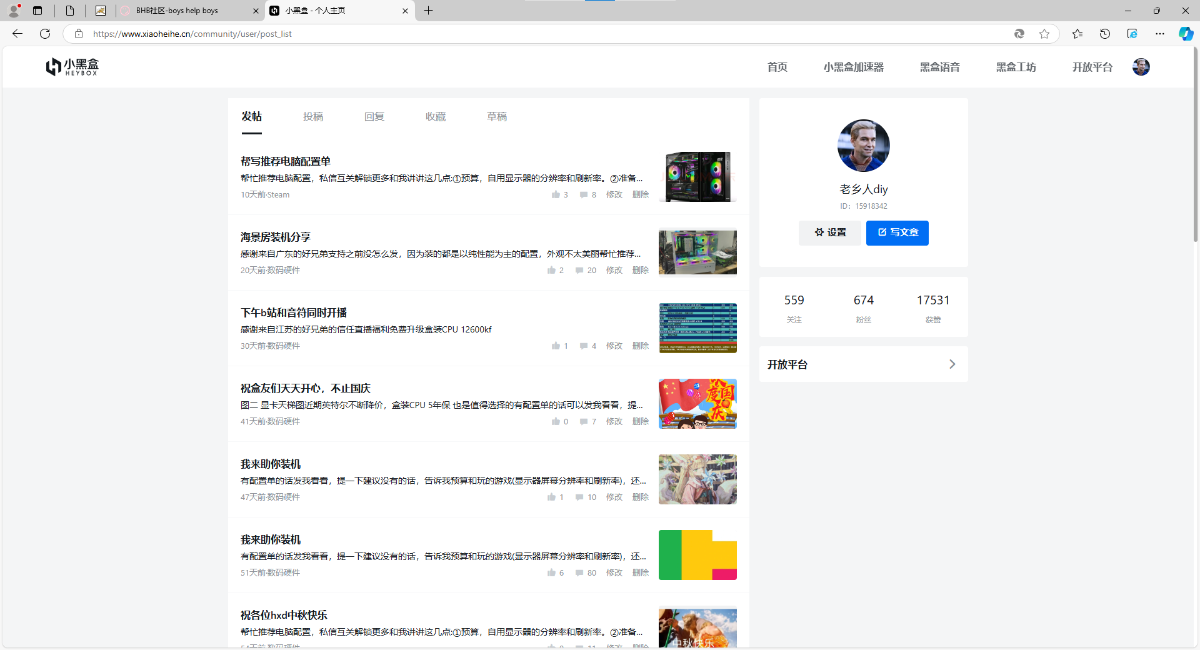1200x650 pixels.
Task: Open 黑盒语音 navigation item
Action: [x=940, y=67]
